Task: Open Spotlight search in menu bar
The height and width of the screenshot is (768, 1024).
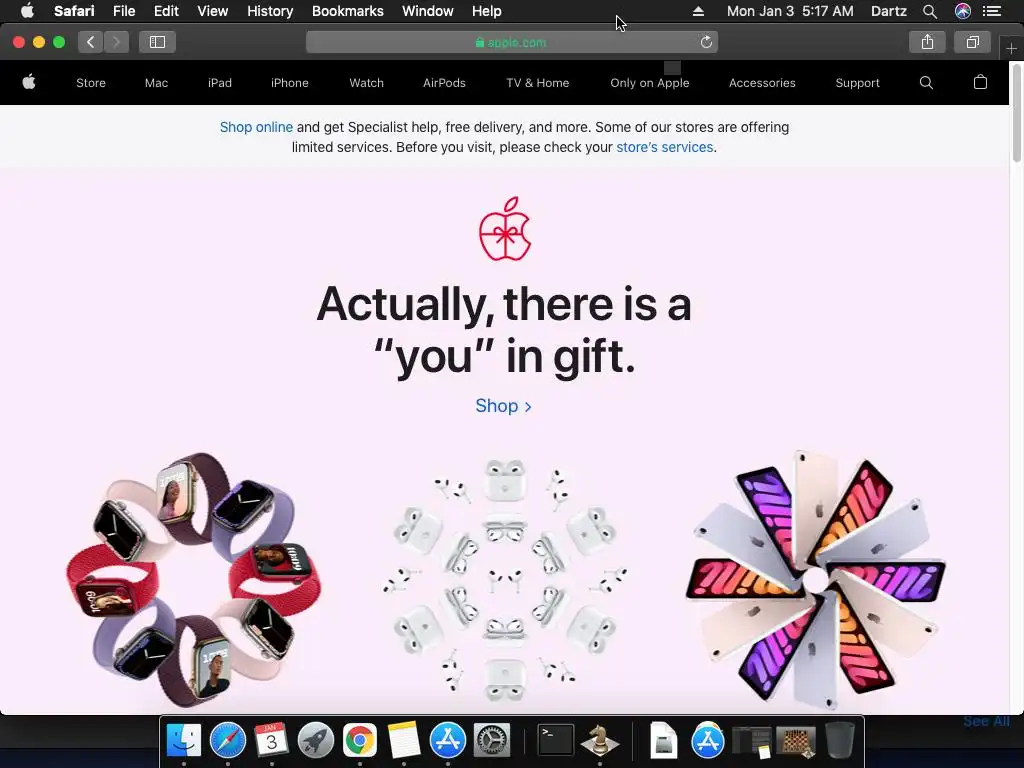Action: click(929, 11)
